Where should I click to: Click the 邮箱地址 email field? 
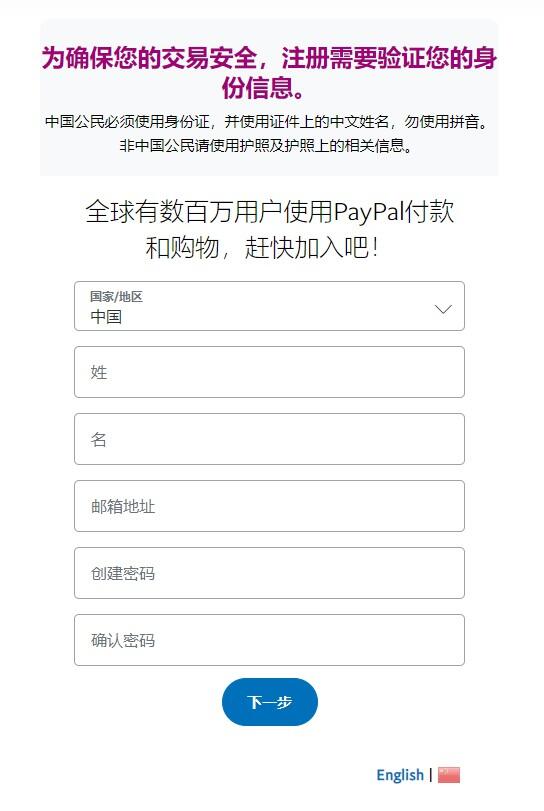coord(269,506)
